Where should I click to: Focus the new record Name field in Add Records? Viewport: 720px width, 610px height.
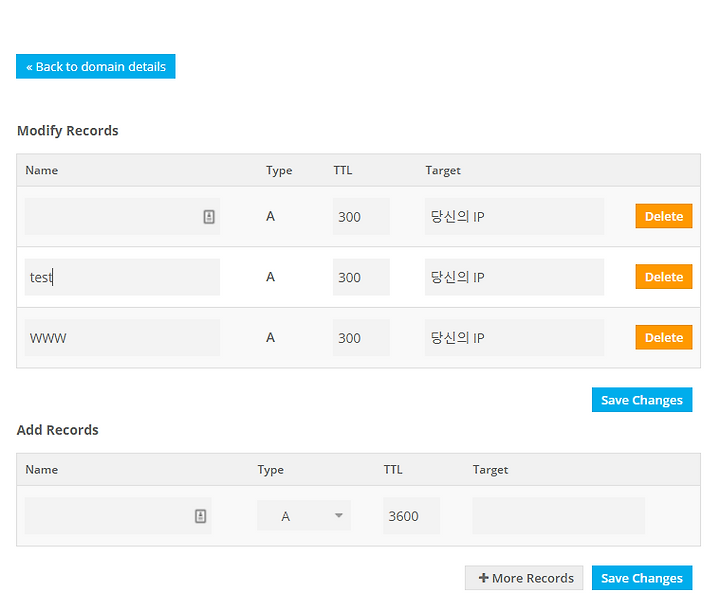(x=118, y=516)
